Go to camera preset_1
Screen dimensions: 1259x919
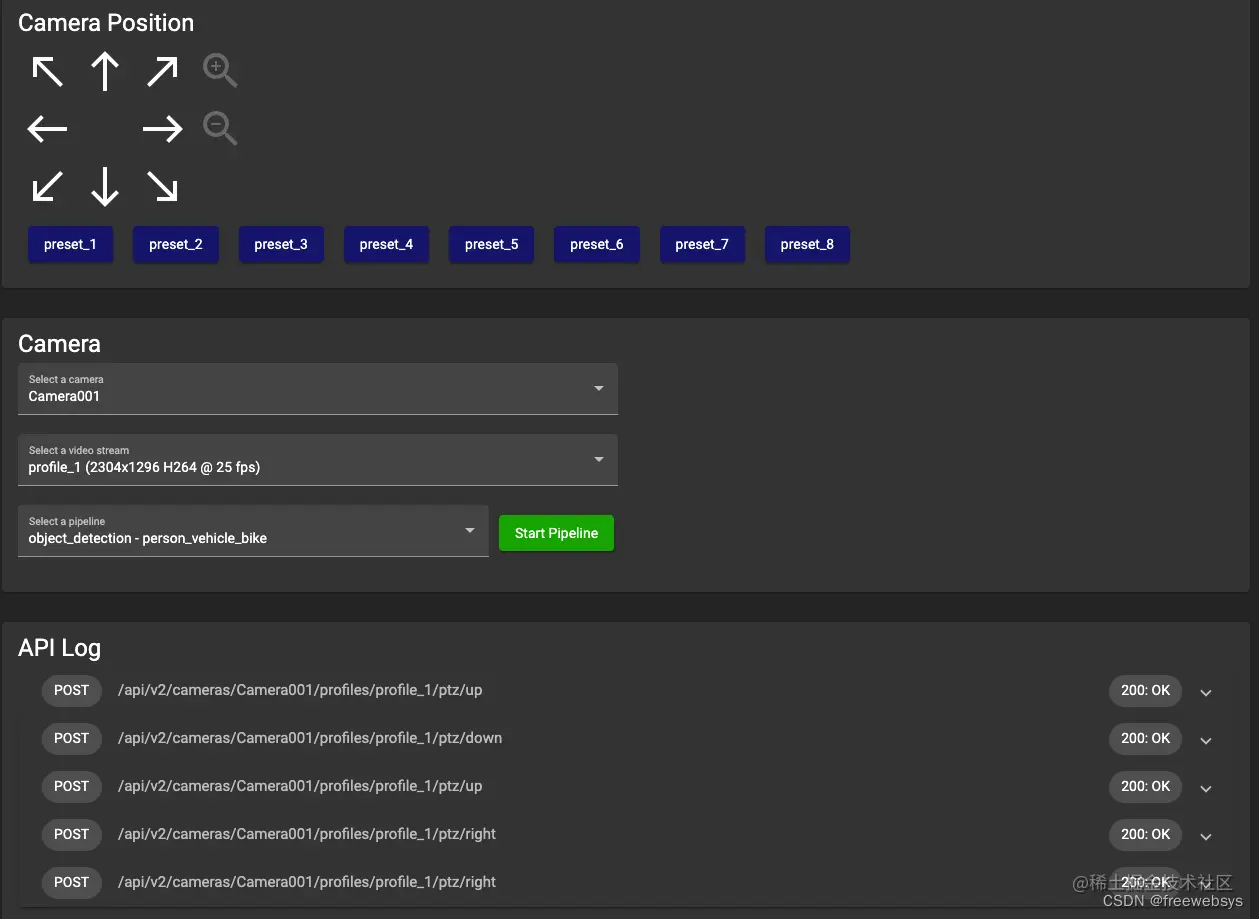click(70, 244)
